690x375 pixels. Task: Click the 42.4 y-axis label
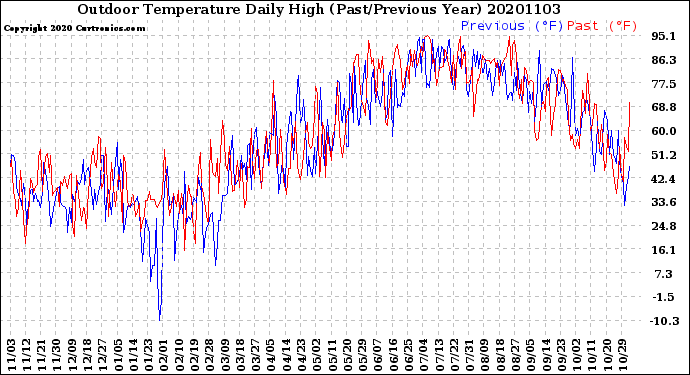pyautogui.click(x=664, y=179)
